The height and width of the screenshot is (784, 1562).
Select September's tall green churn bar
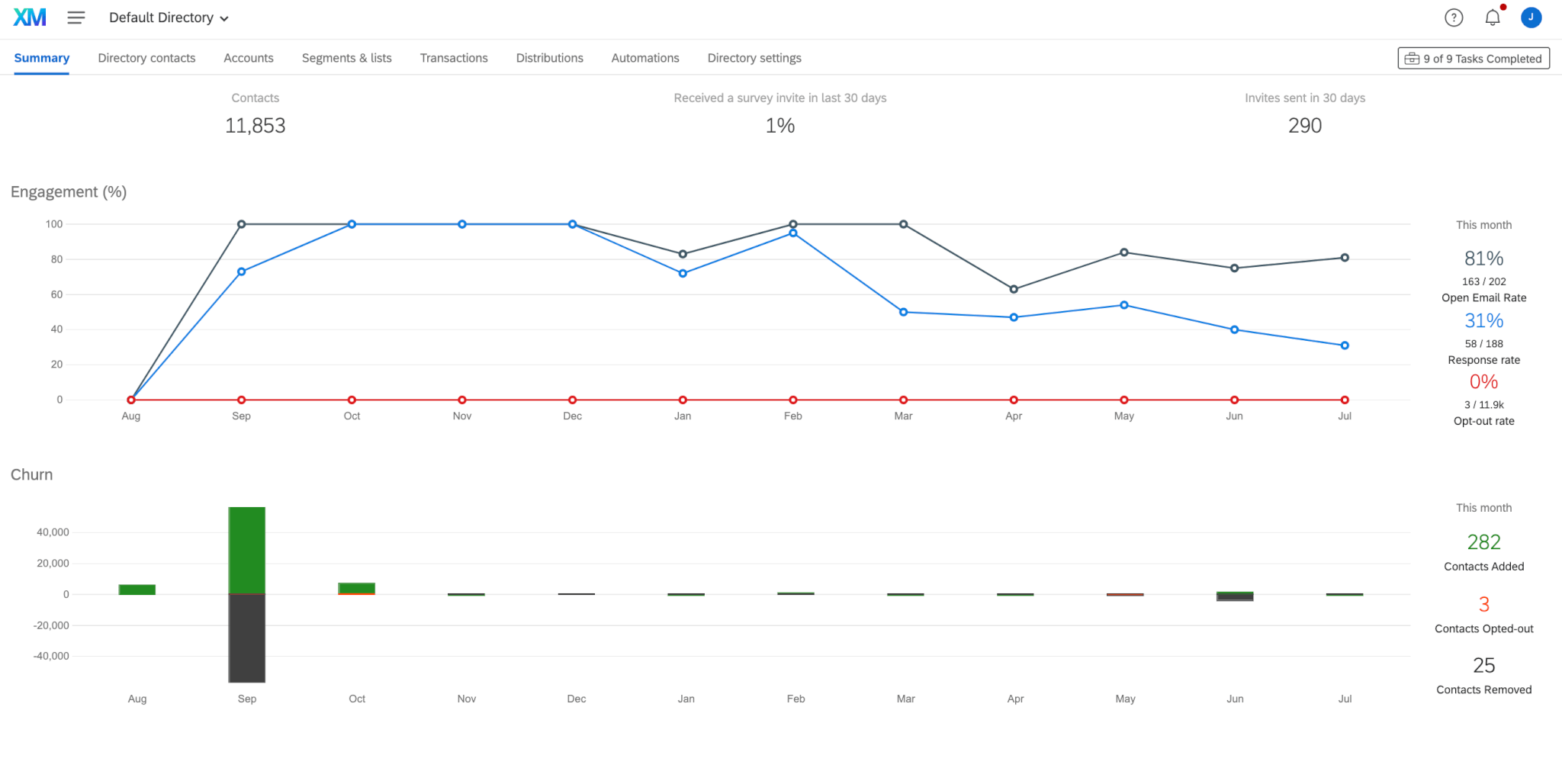tap(246, 545)
